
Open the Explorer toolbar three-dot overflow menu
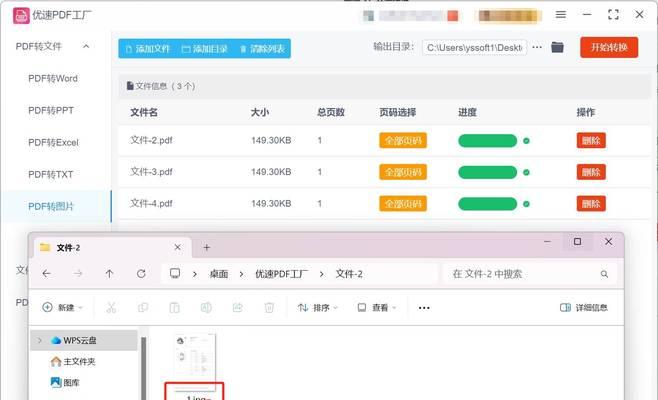(x=424, y=308)
